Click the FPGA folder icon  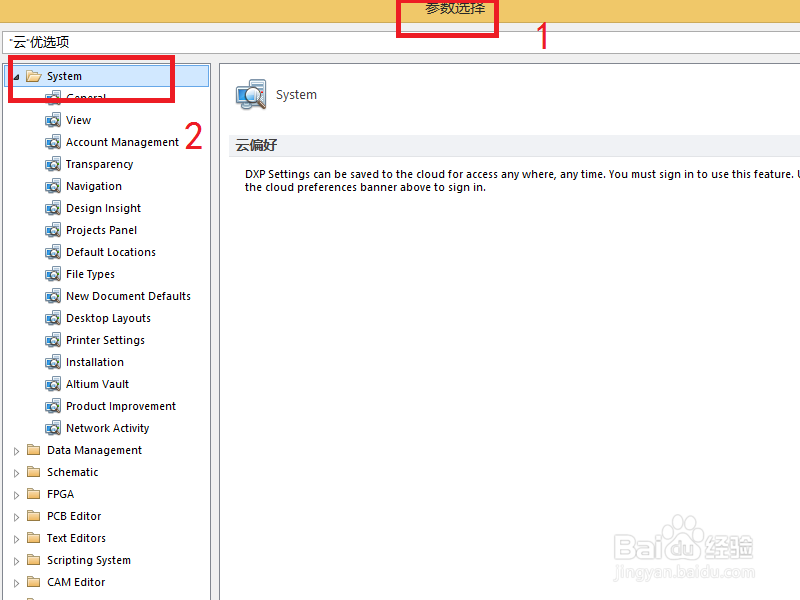coord(34,493)
